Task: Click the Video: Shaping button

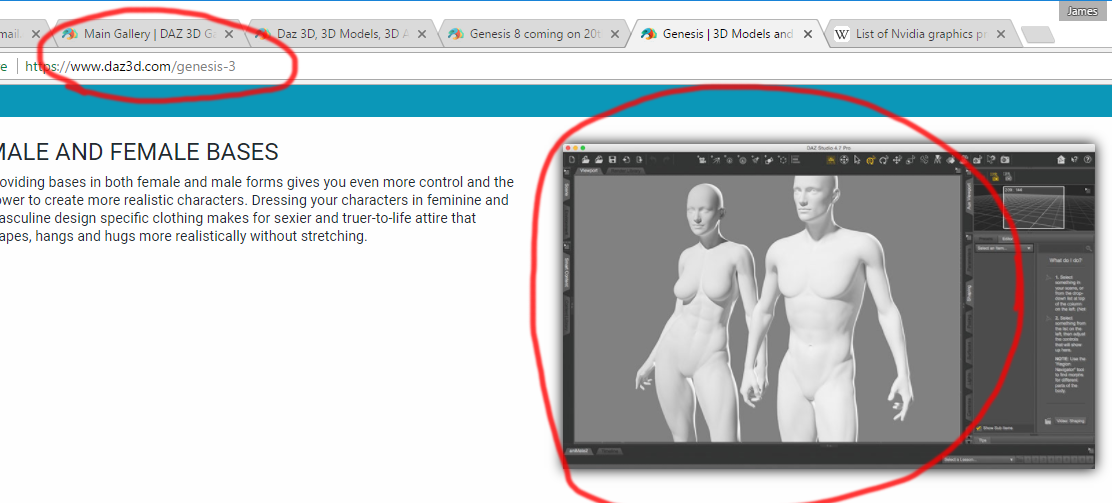Action: click(1070, 421)
